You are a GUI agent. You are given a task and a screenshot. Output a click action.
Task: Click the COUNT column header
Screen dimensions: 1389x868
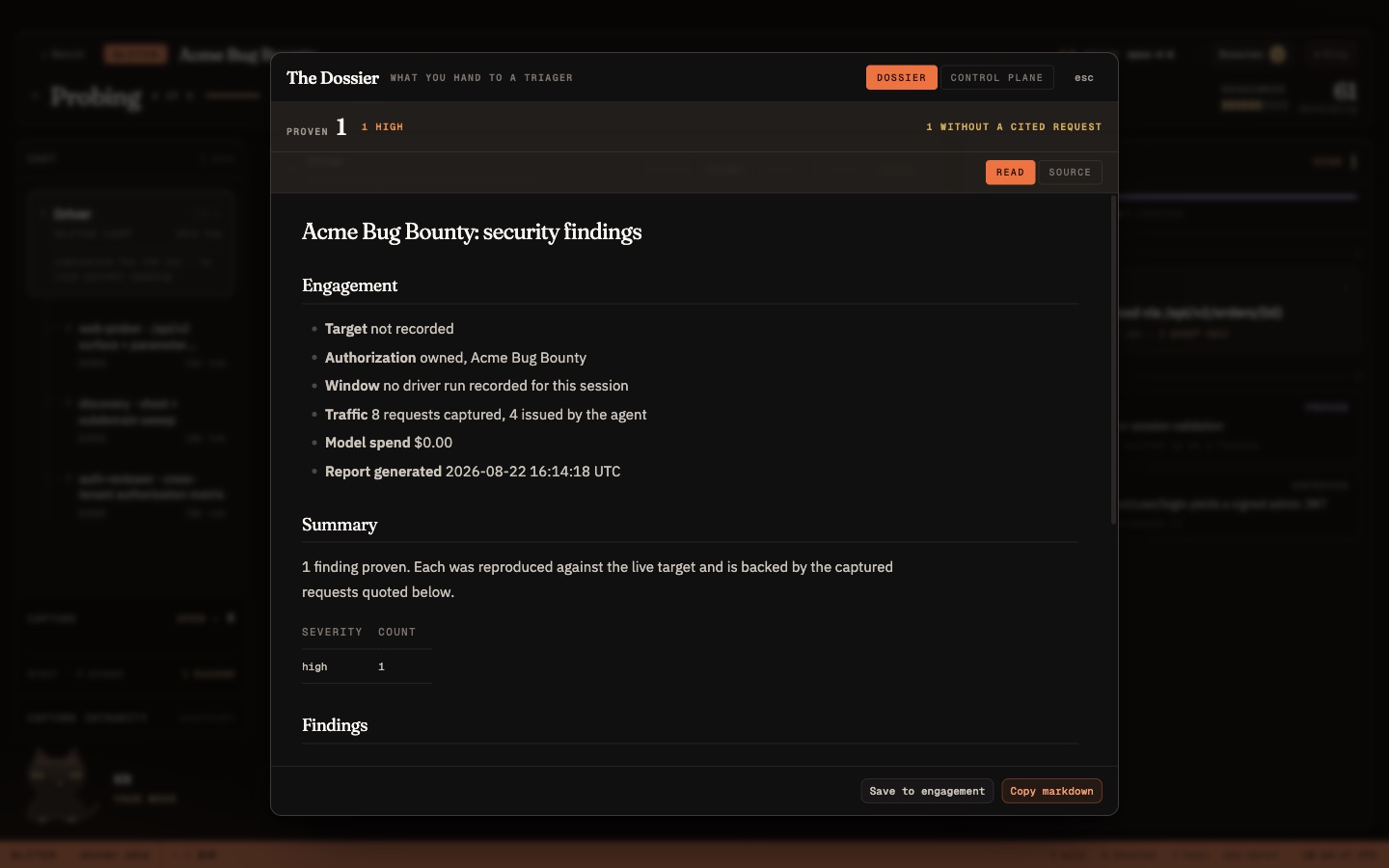click(396, 633)
